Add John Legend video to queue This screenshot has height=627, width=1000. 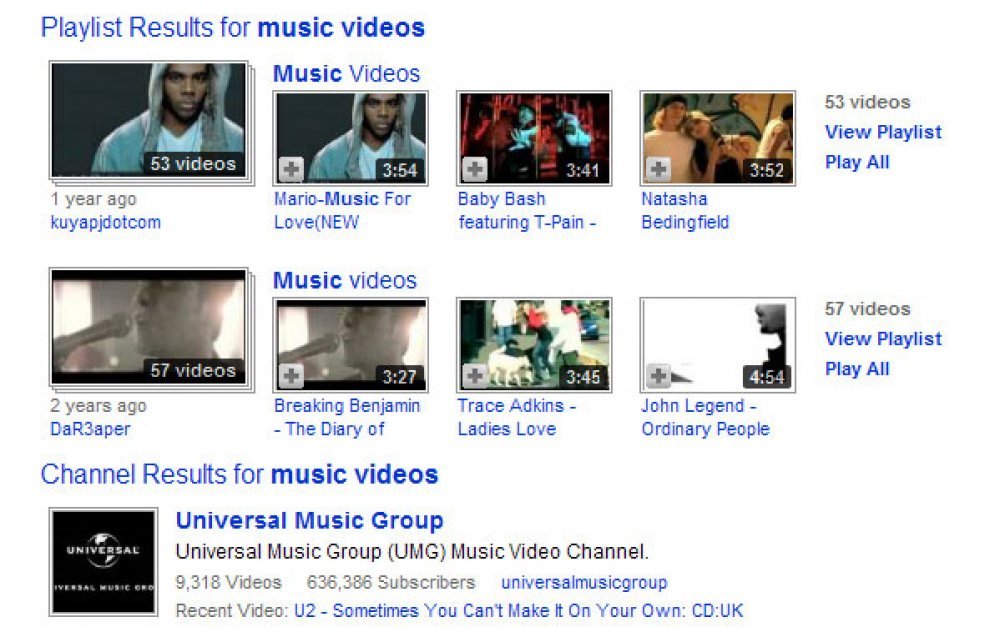658,376
